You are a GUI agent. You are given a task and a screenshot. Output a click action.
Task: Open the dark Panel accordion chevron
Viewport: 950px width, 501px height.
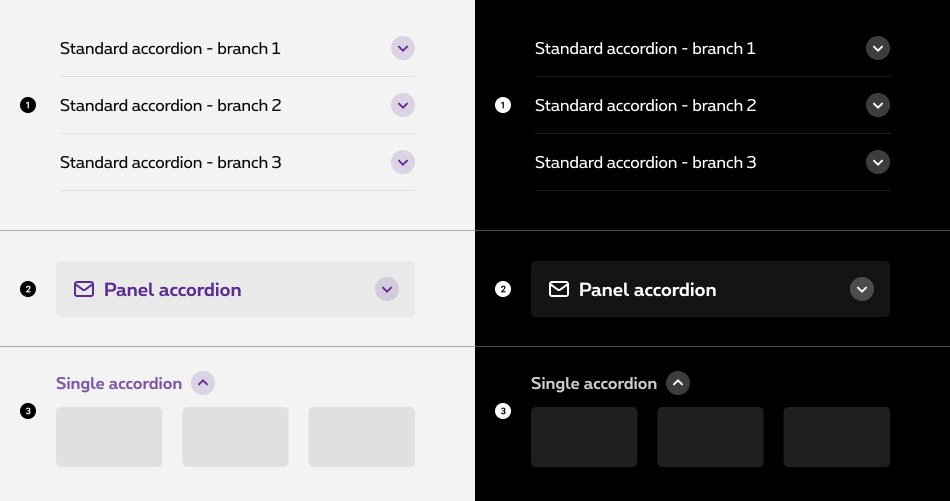coord(862,289)
